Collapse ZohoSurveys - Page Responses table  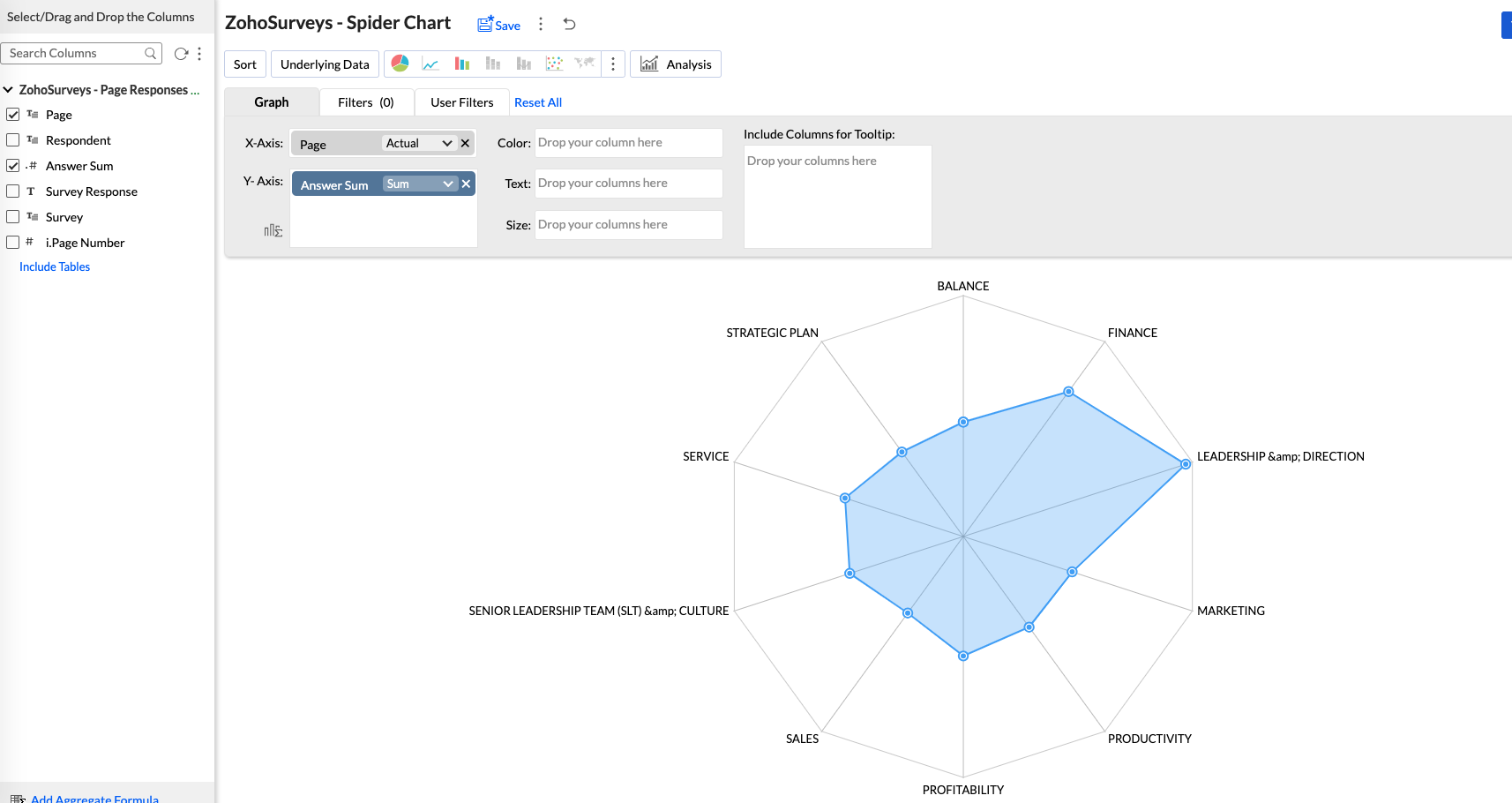click(x=8, y=90)
